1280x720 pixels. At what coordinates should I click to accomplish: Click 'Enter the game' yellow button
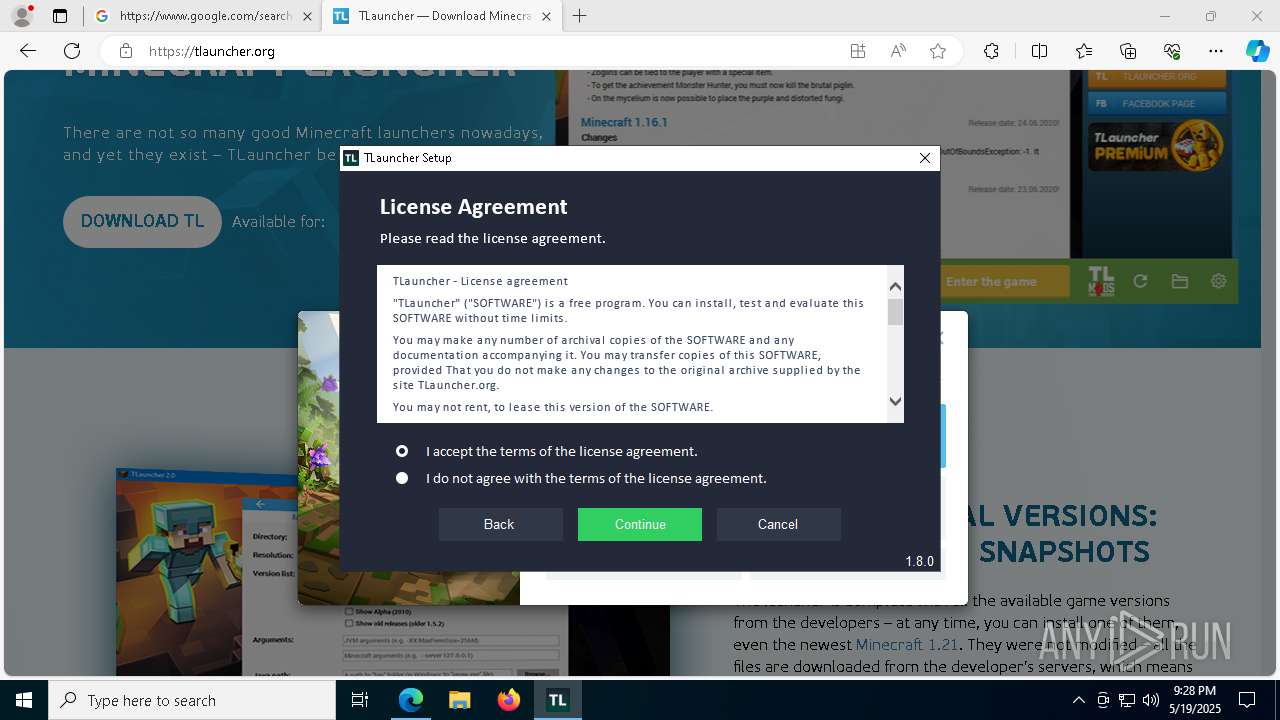tap(1004, 281)
